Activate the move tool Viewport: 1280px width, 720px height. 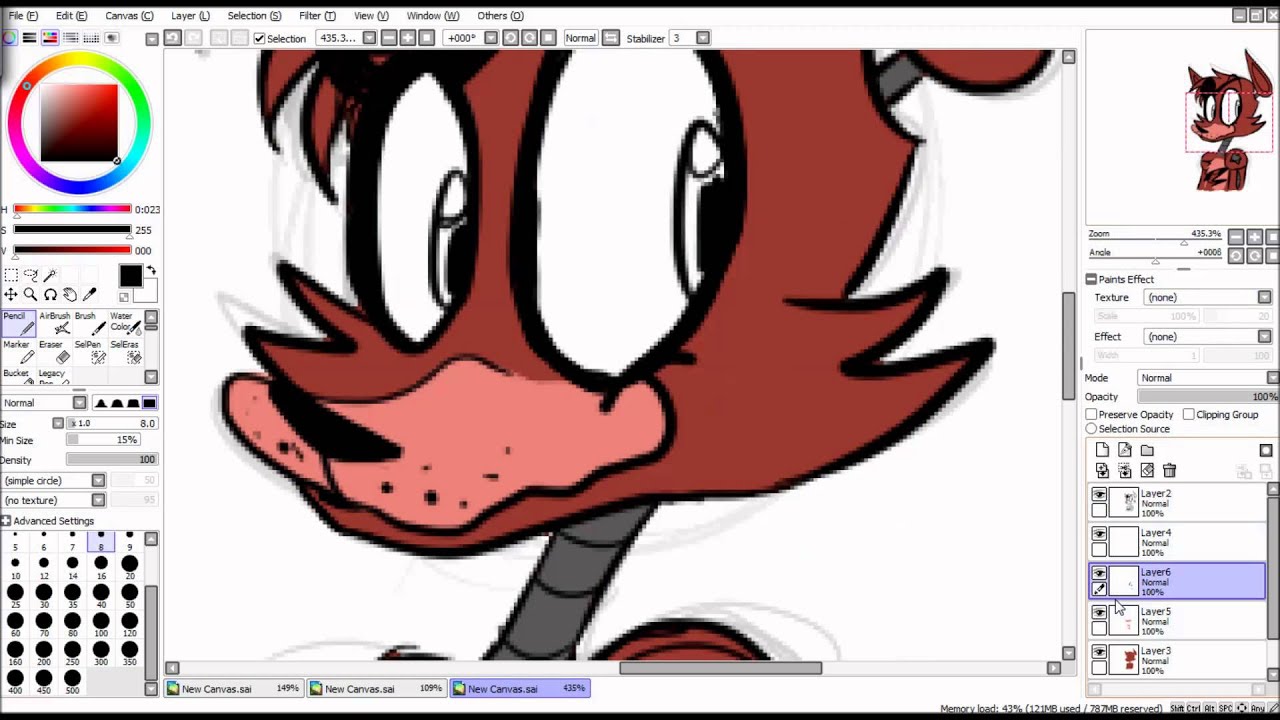10,294
